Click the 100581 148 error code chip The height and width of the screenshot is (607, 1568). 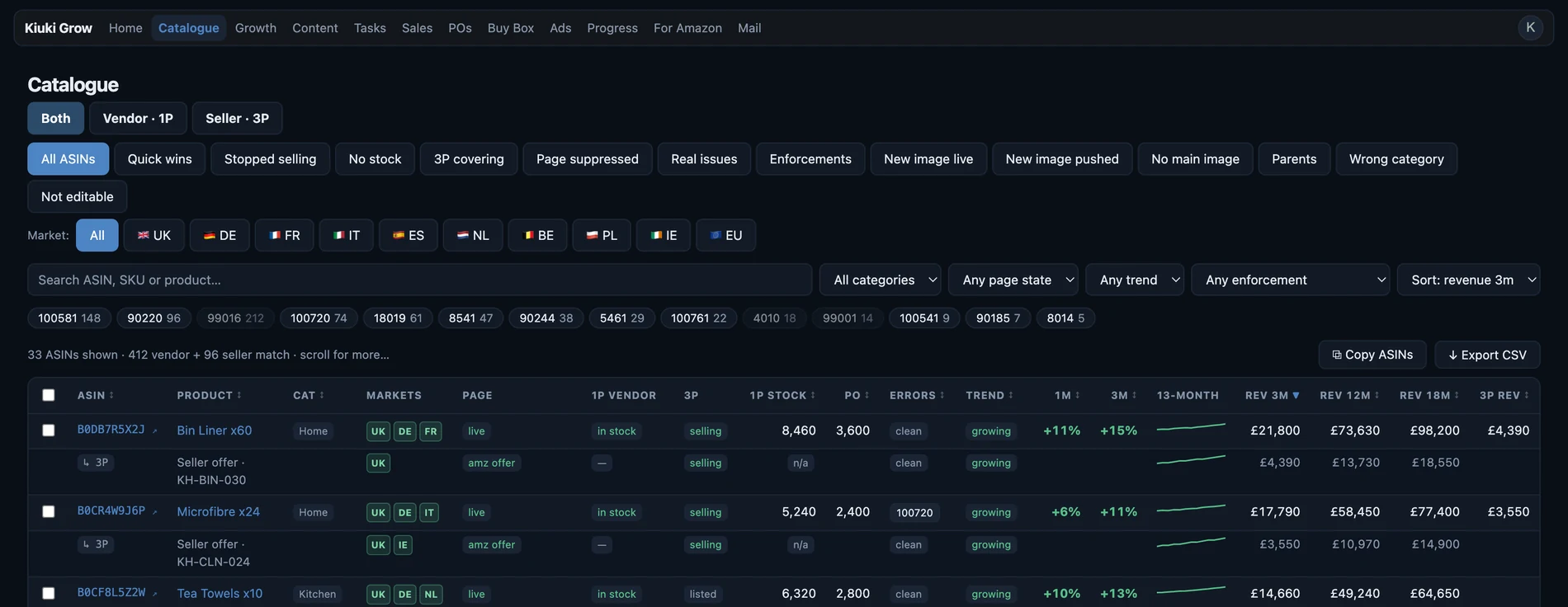coord(69,318)
